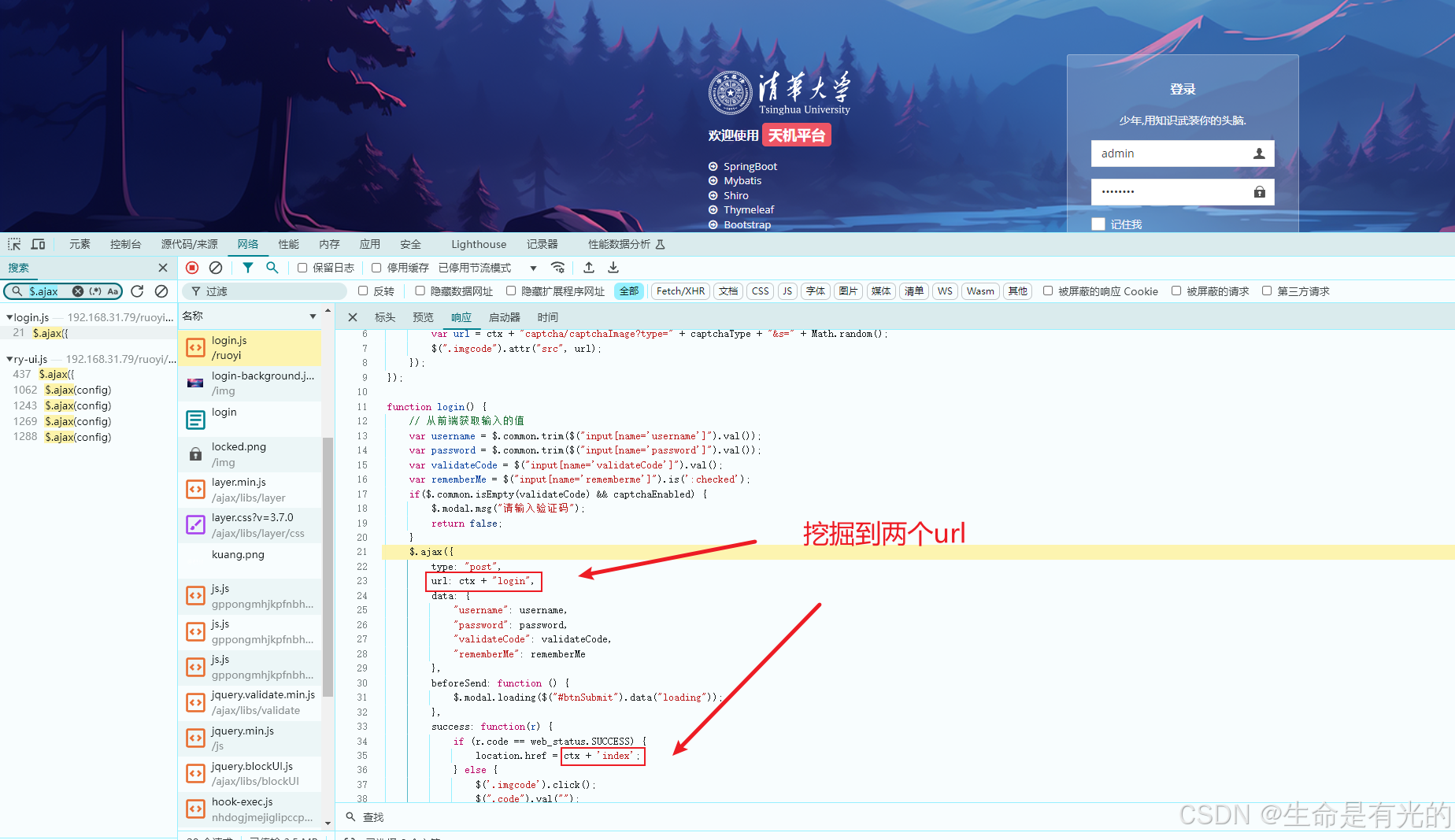The width and height of the screenshot is (1455, 840).
Task: Clear the network log
Action: tap(216, 268)
